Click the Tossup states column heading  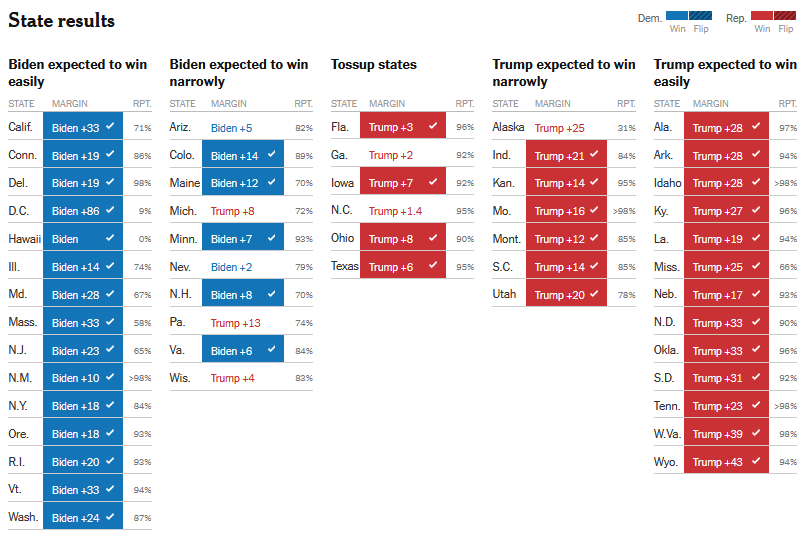[374, 64]
